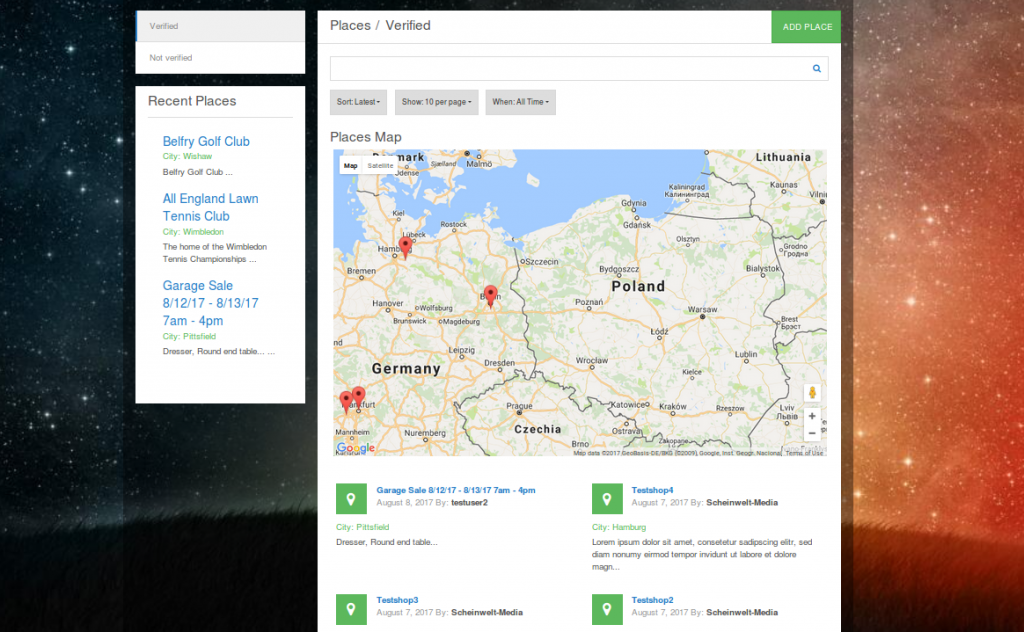Open the Sort: Latest dropdown

coord(356,102)
